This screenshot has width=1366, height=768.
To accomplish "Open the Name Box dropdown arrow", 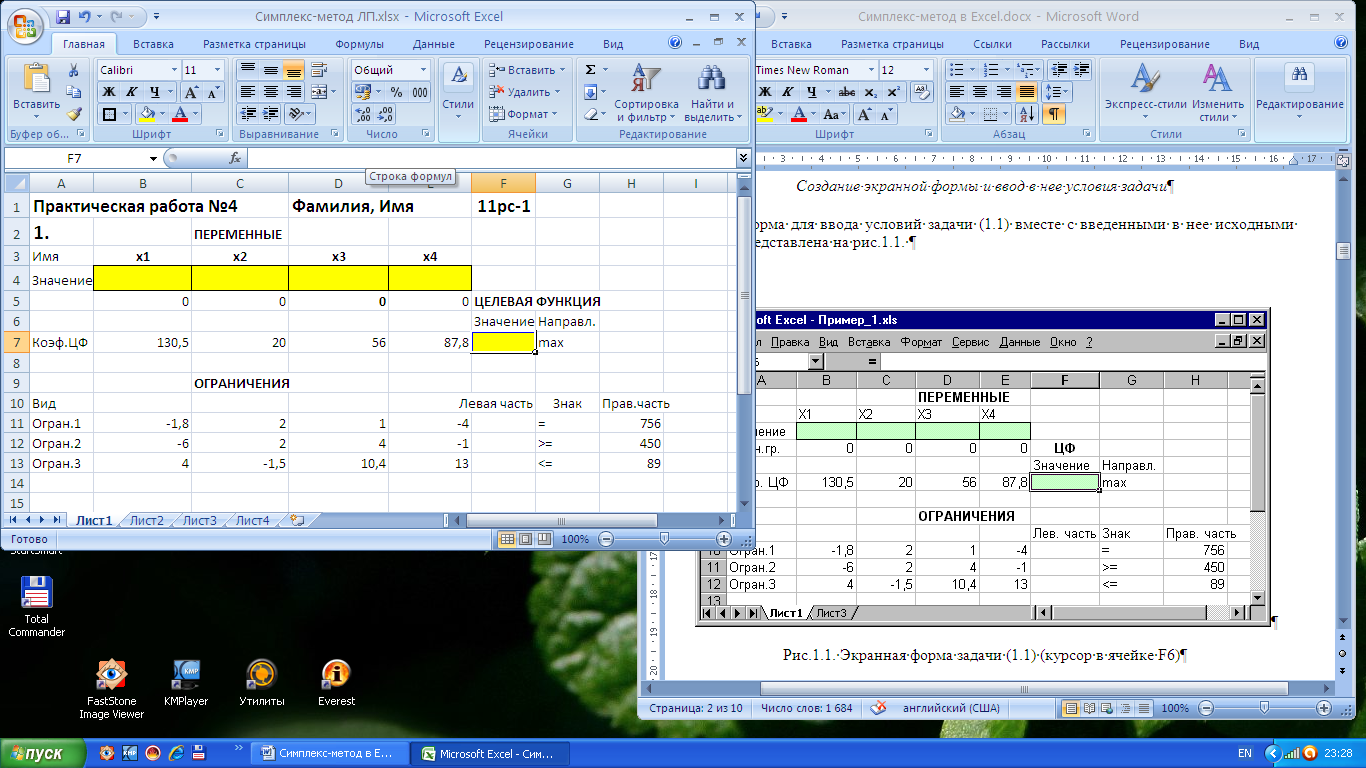I will [153, 158].
